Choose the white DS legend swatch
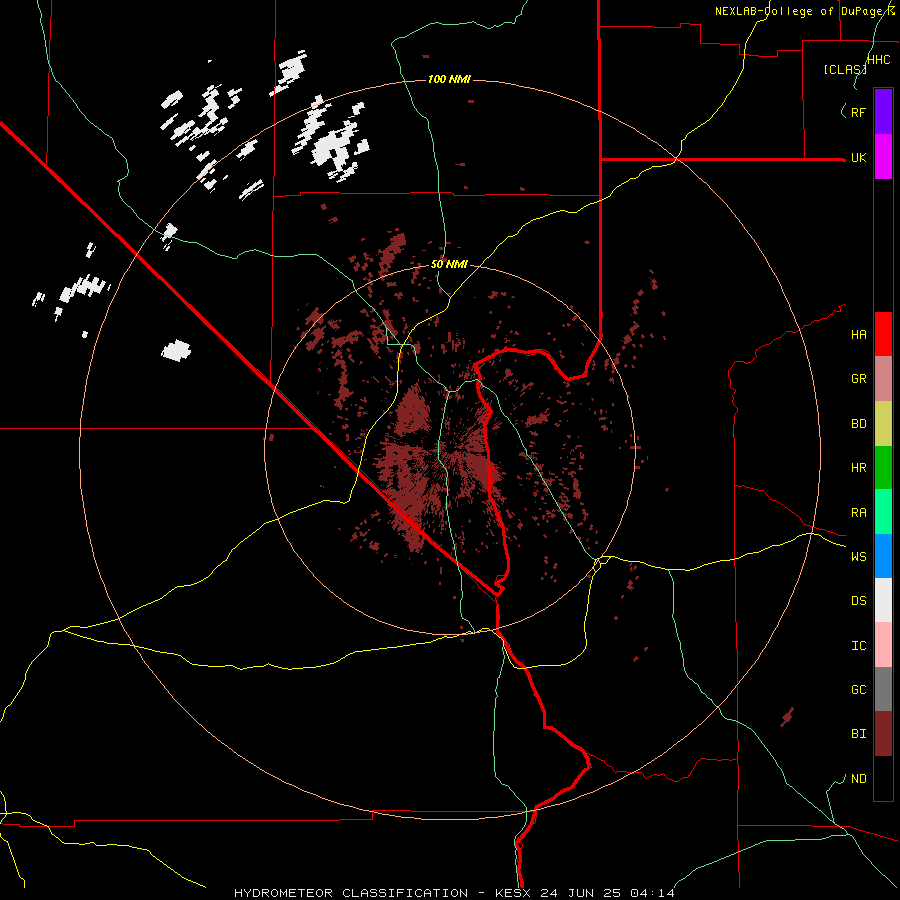Image resolution: width=900 pixels, height=900 pixels. point(883,600)
